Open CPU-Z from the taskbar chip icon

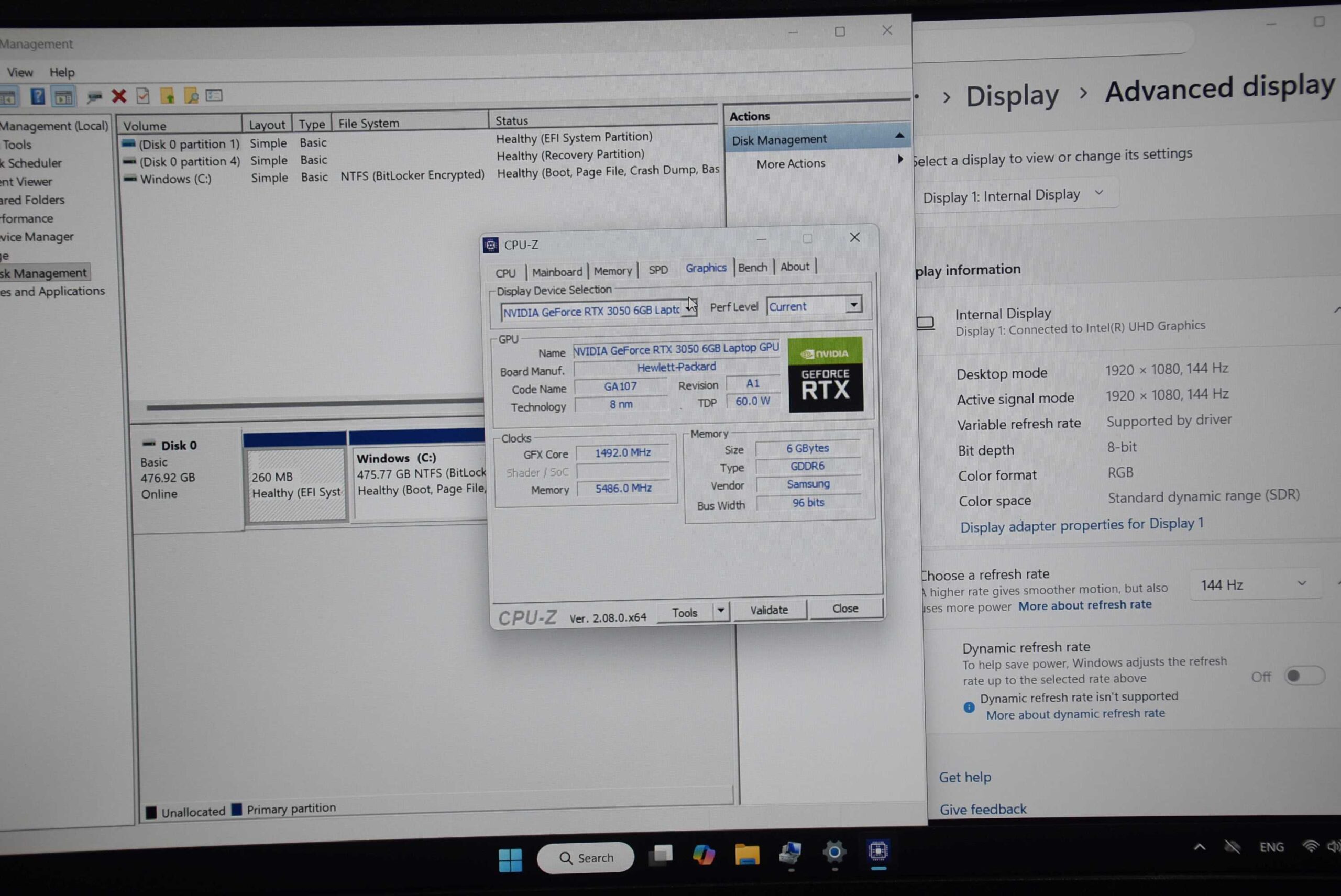coord(877,851)
